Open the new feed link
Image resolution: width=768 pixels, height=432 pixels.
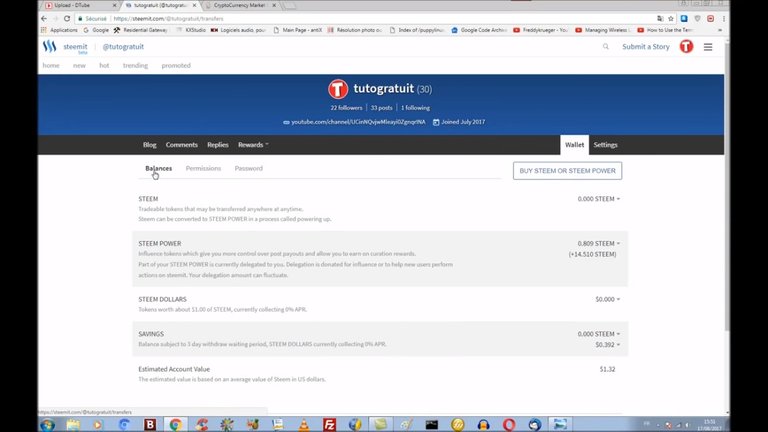[79, 66]
